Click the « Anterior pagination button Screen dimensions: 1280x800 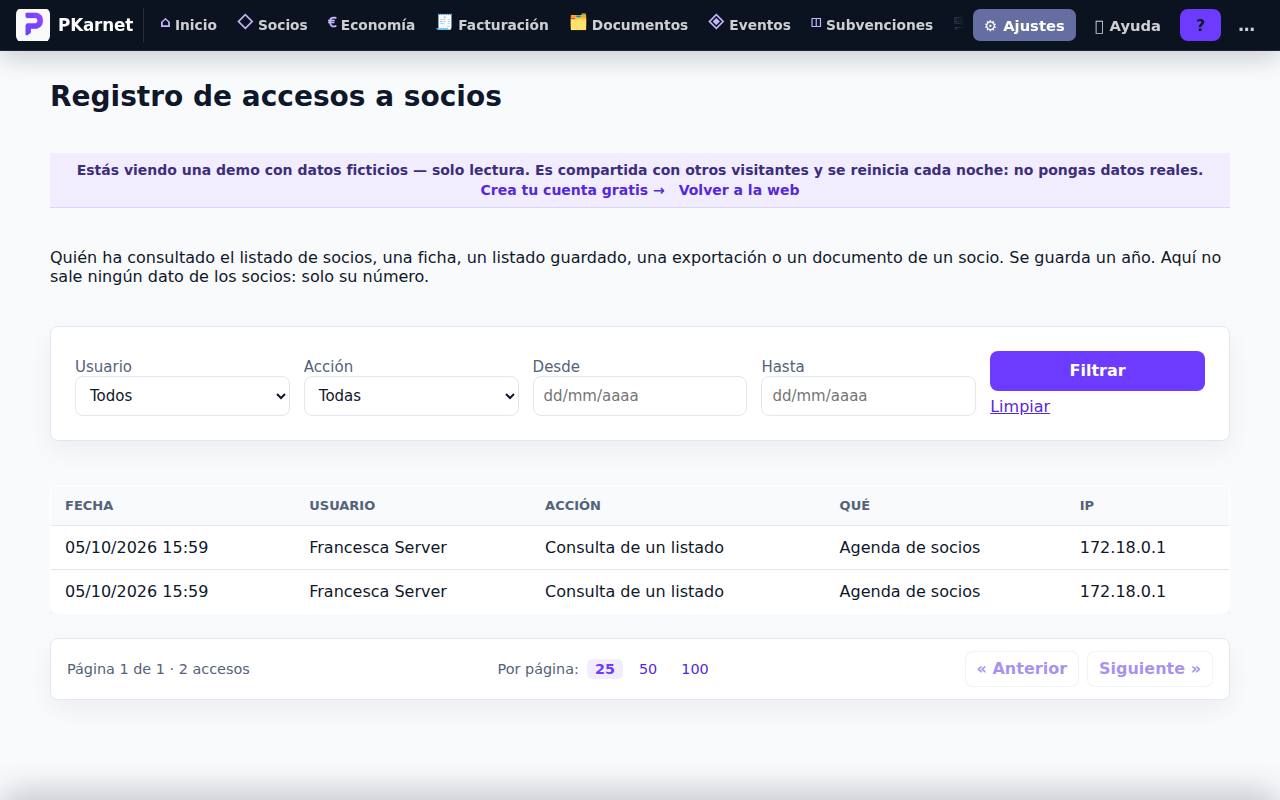pyautogui.click(x=1022, y=669)
